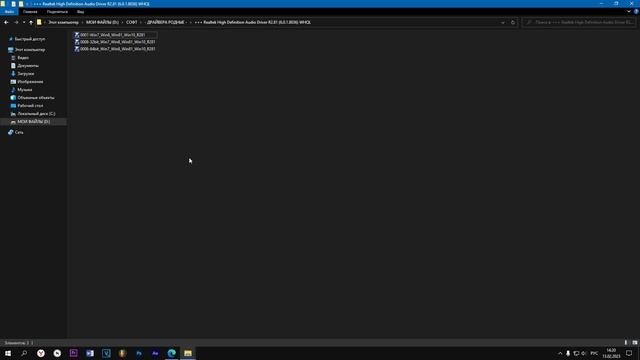This screenshot has height=360, width=640.
Task: Open Yandex browser from the taskbar
Action: coord(41,353)
